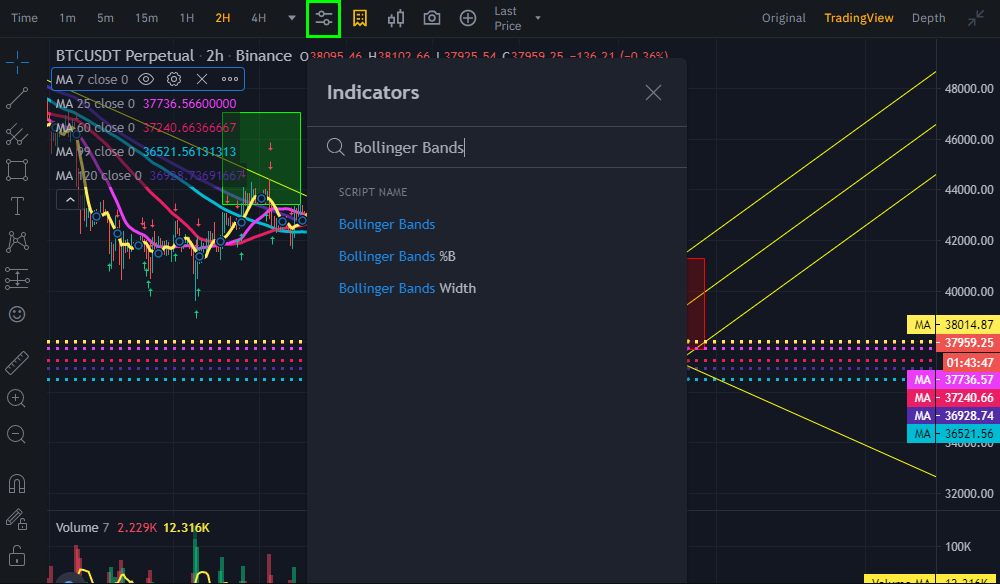Open the Last Price dropdown
Screen dimensions: 1000x584
pos(517,18)
